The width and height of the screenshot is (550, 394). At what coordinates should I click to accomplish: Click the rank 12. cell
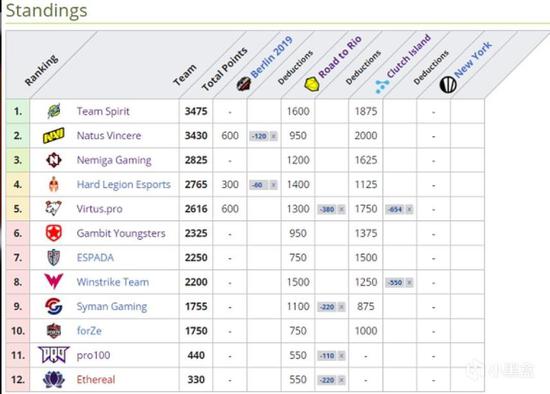[x=18, y=379]
